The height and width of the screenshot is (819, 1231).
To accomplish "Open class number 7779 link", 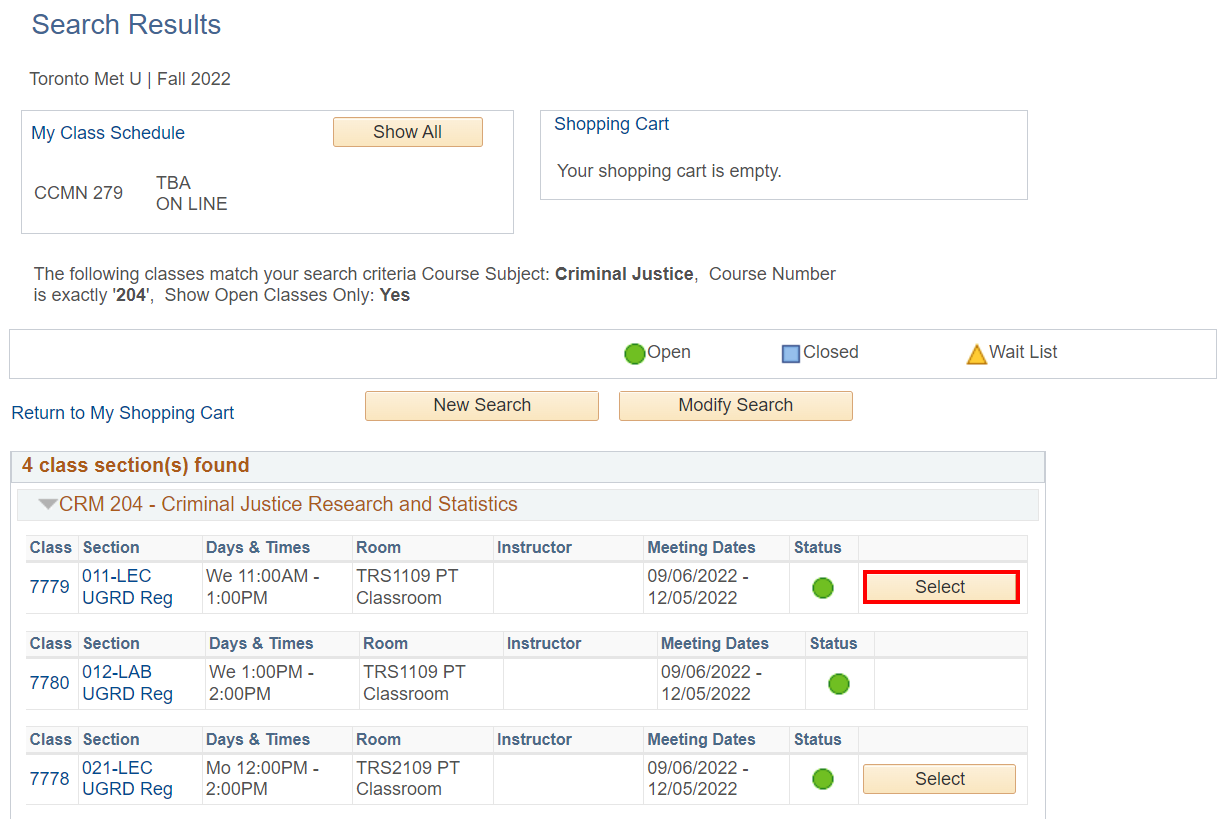I will [x=50, y=587].
